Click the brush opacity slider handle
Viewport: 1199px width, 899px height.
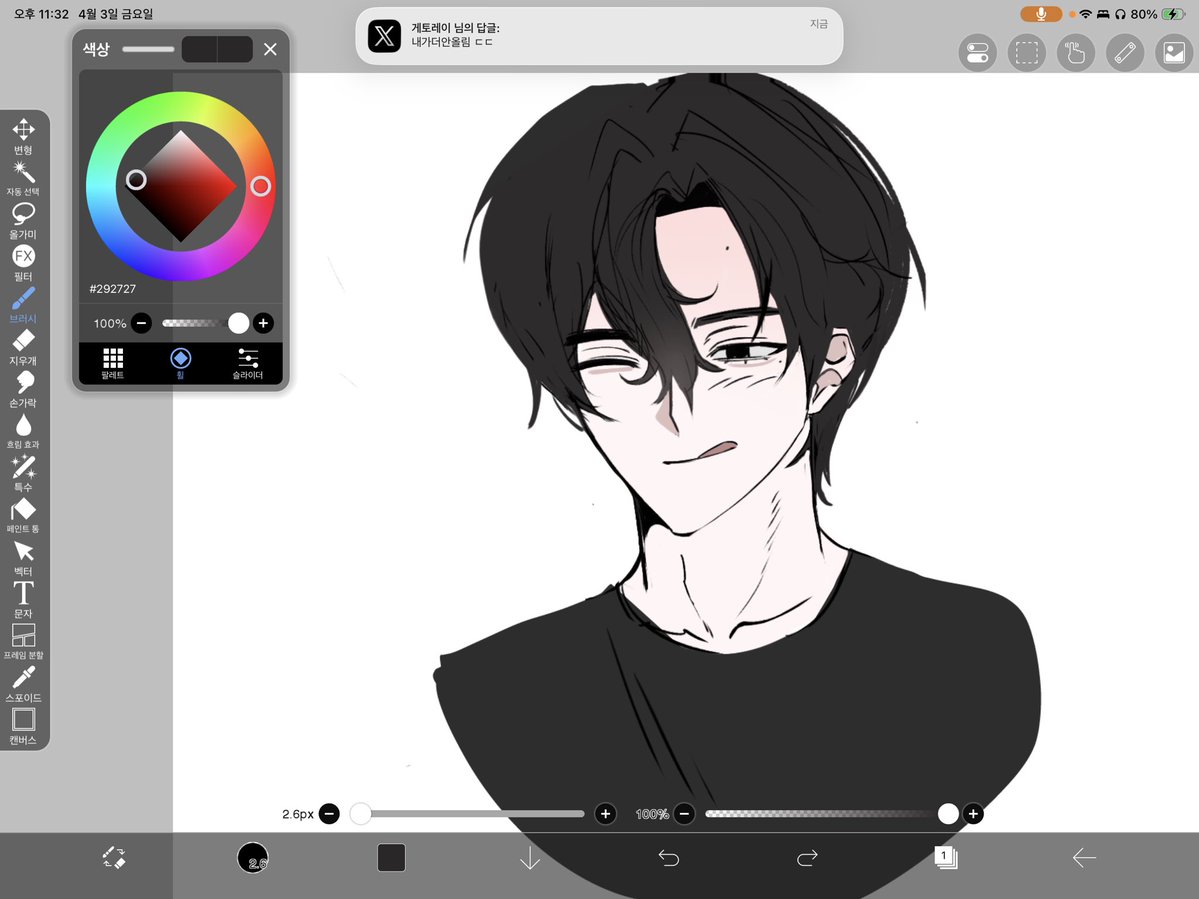tap(948, 814)
